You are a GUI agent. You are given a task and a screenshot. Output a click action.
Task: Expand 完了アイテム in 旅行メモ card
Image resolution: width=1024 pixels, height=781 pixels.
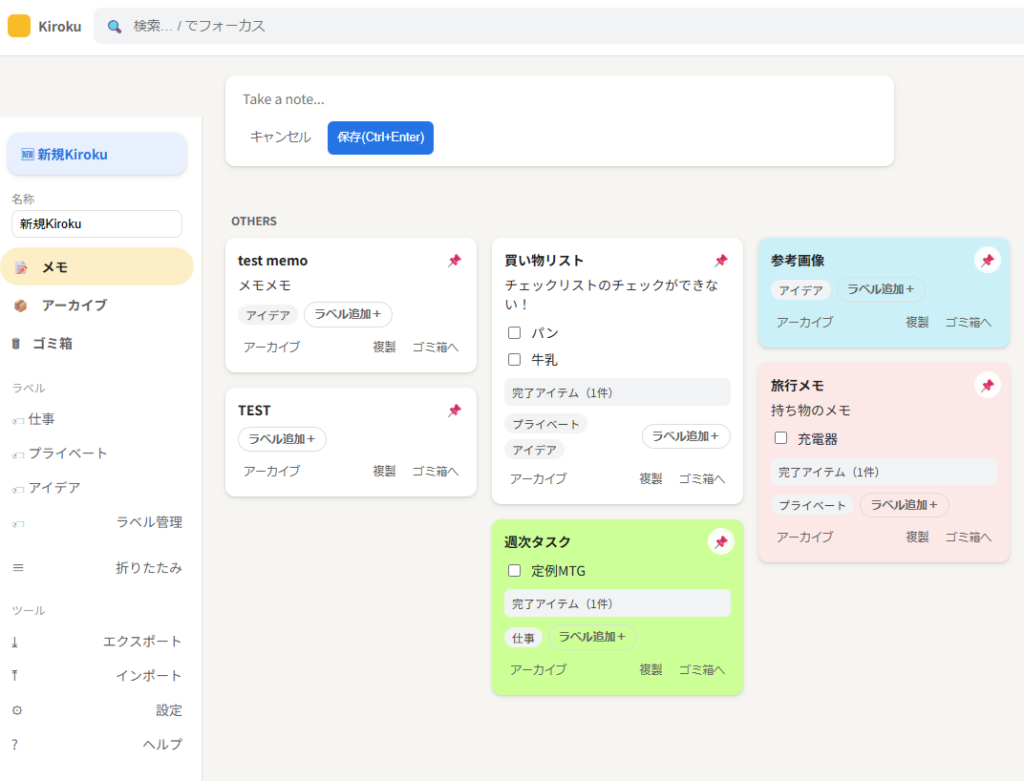pyautogui.click(x=883, y=472)
